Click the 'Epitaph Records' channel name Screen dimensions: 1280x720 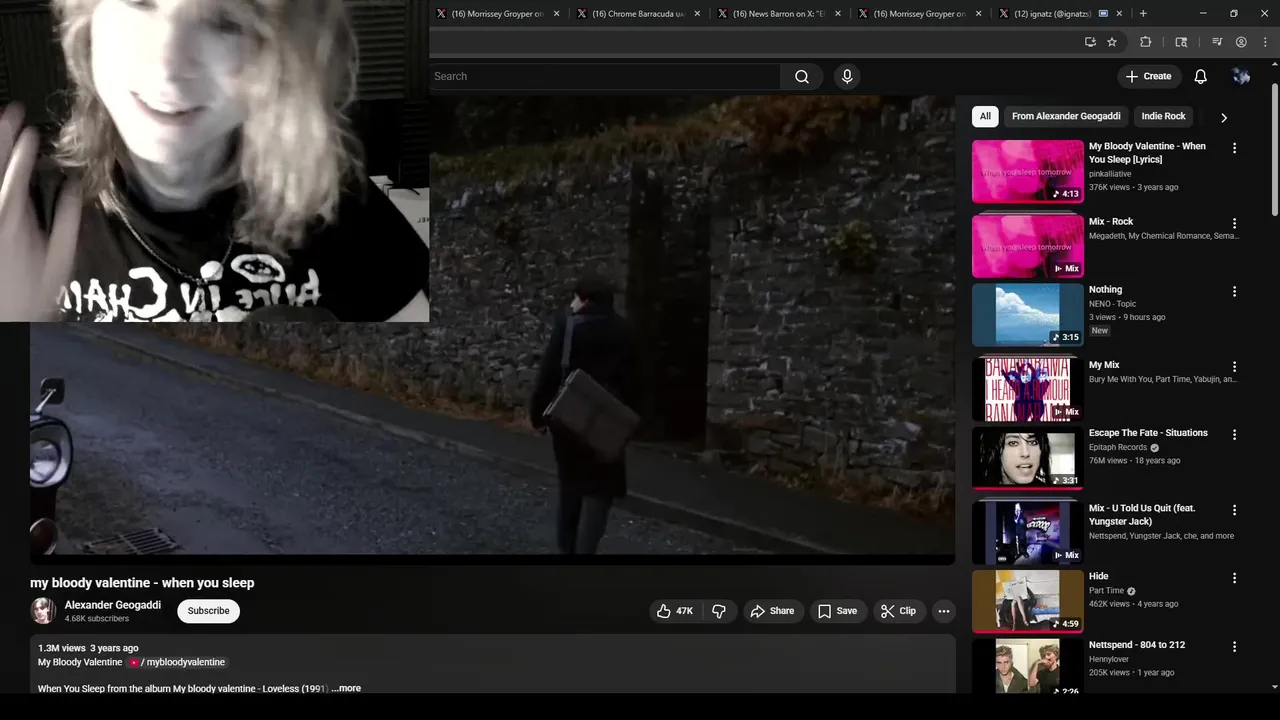[1118, 447]
